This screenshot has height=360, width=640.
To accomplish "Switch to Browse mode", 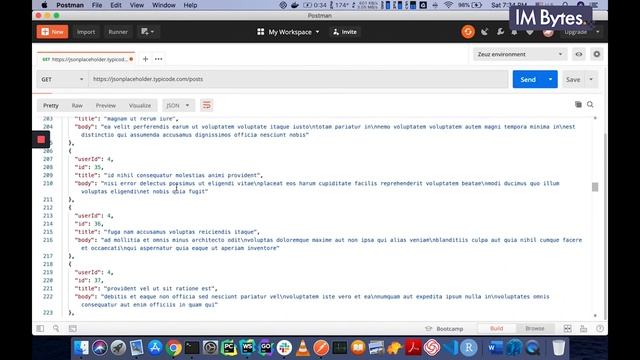I will pyautogui.click(x=535, y=329).
